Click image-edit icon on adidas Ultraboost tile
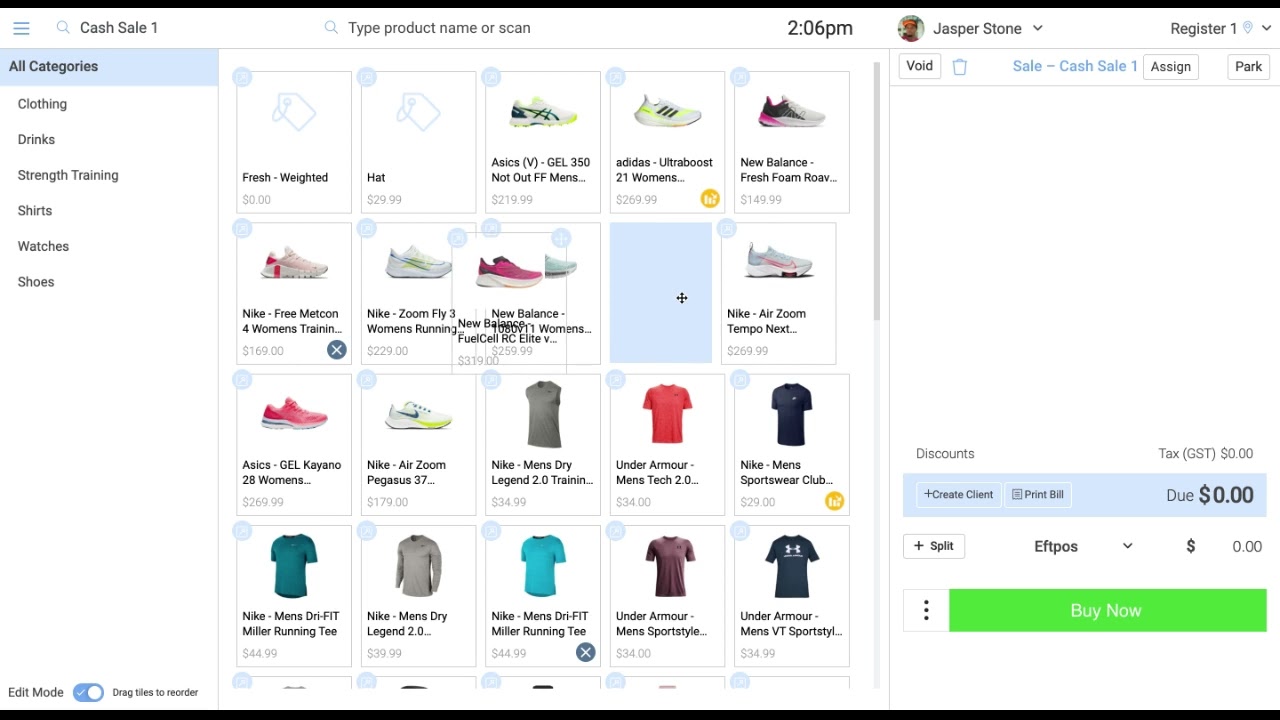The image size is (1280, 720). pos(616,77)
